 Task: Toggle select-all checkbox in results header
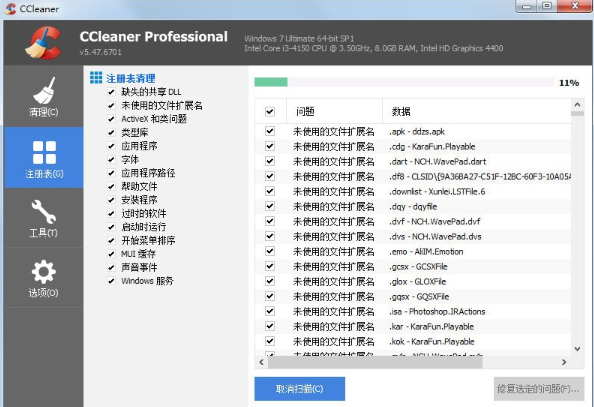click(270, 111)
